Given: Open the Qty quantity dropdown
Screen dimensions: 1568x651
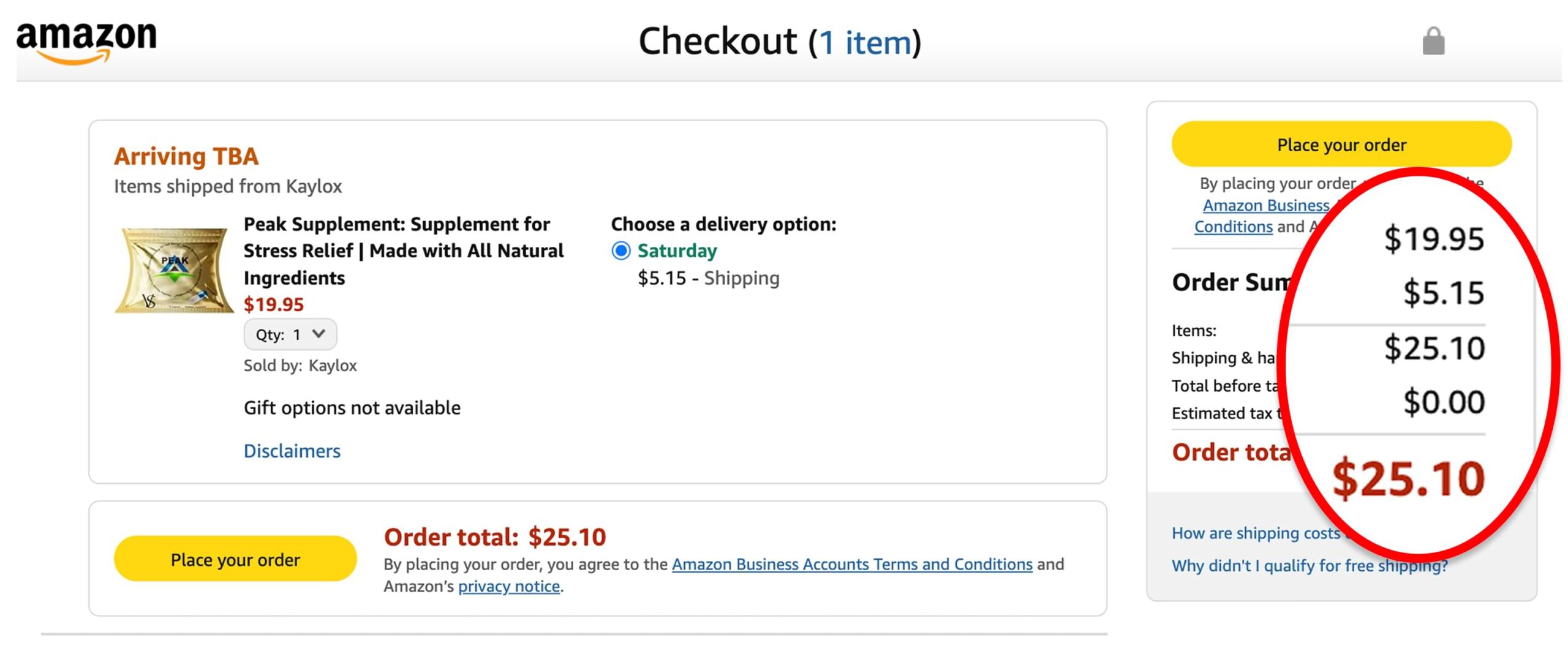Looking at the screenshot, I should tap(290, 334).
